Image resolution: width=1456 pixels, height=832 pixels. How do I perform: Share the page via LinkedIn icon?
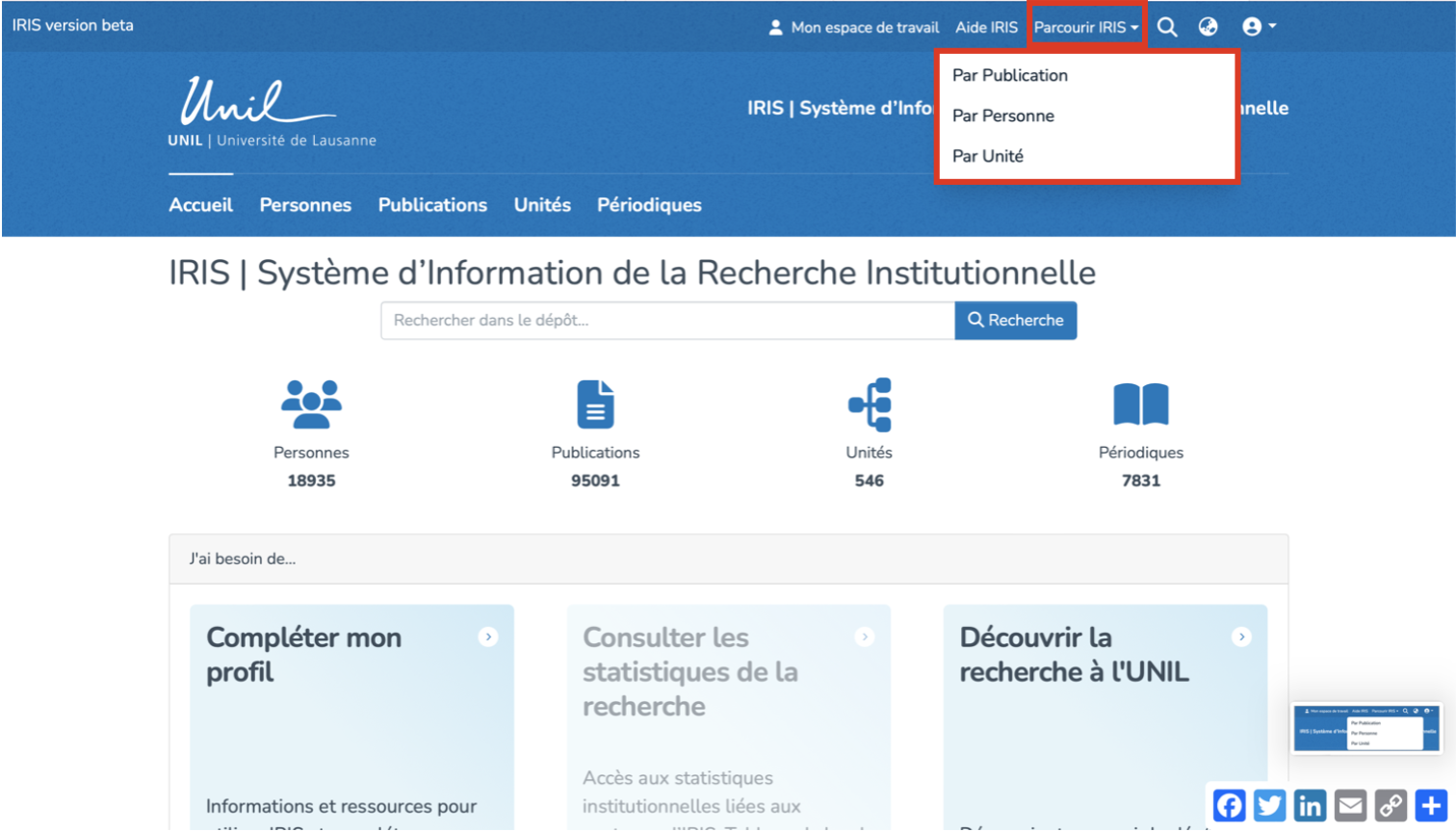1310,805
